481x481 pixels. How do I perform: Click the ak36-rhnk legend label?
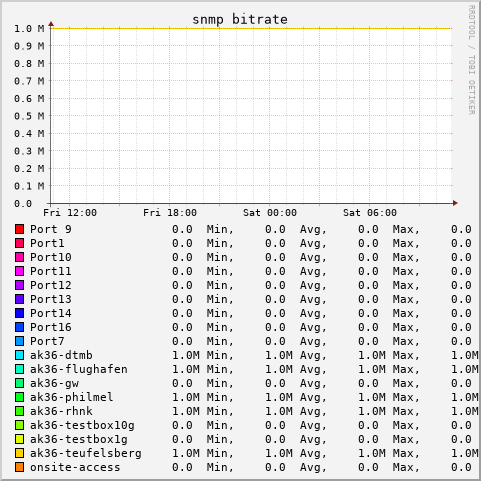click(61, 411)
